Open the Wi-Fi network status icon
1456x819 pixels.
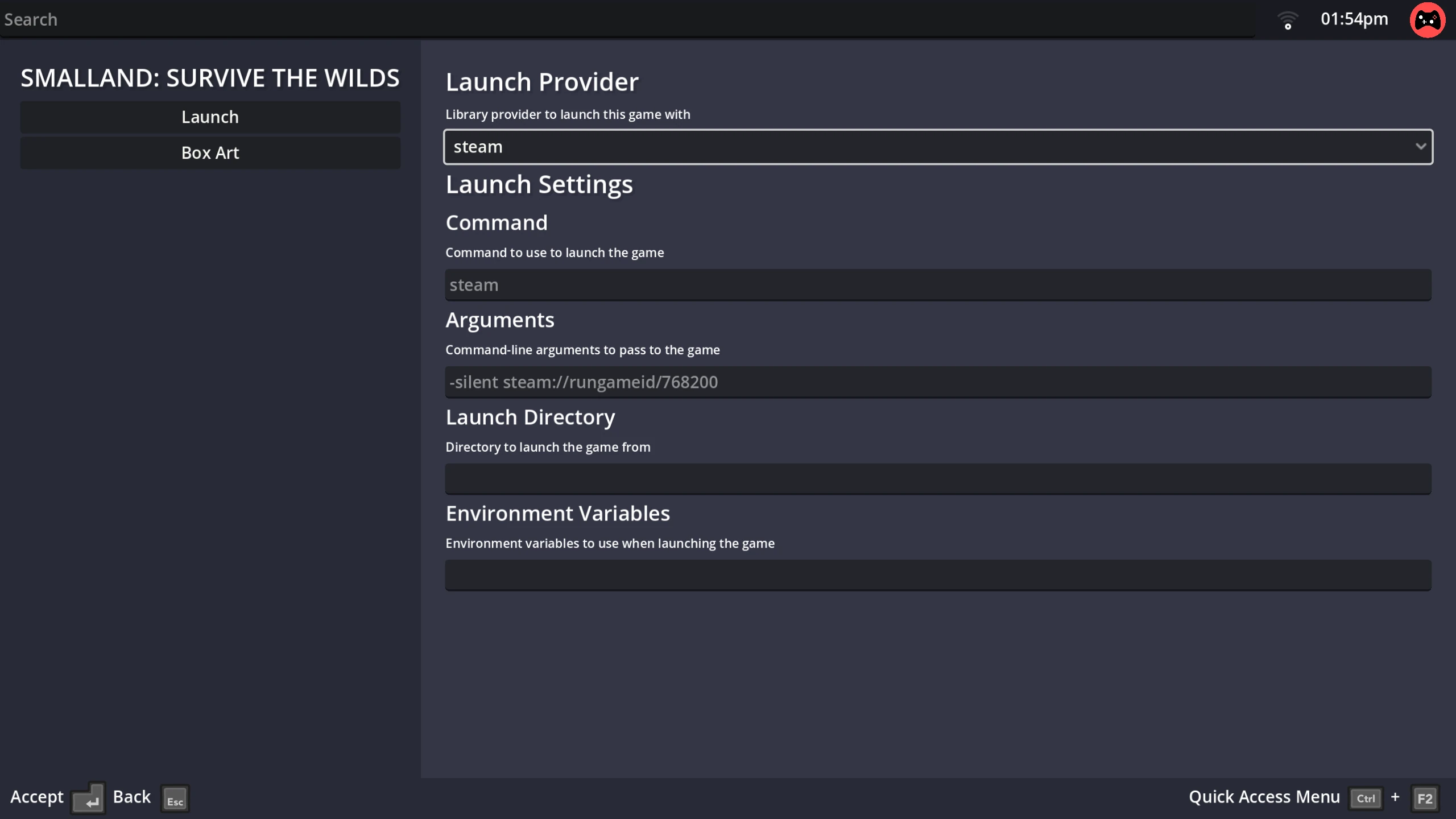pos(1288,20)
